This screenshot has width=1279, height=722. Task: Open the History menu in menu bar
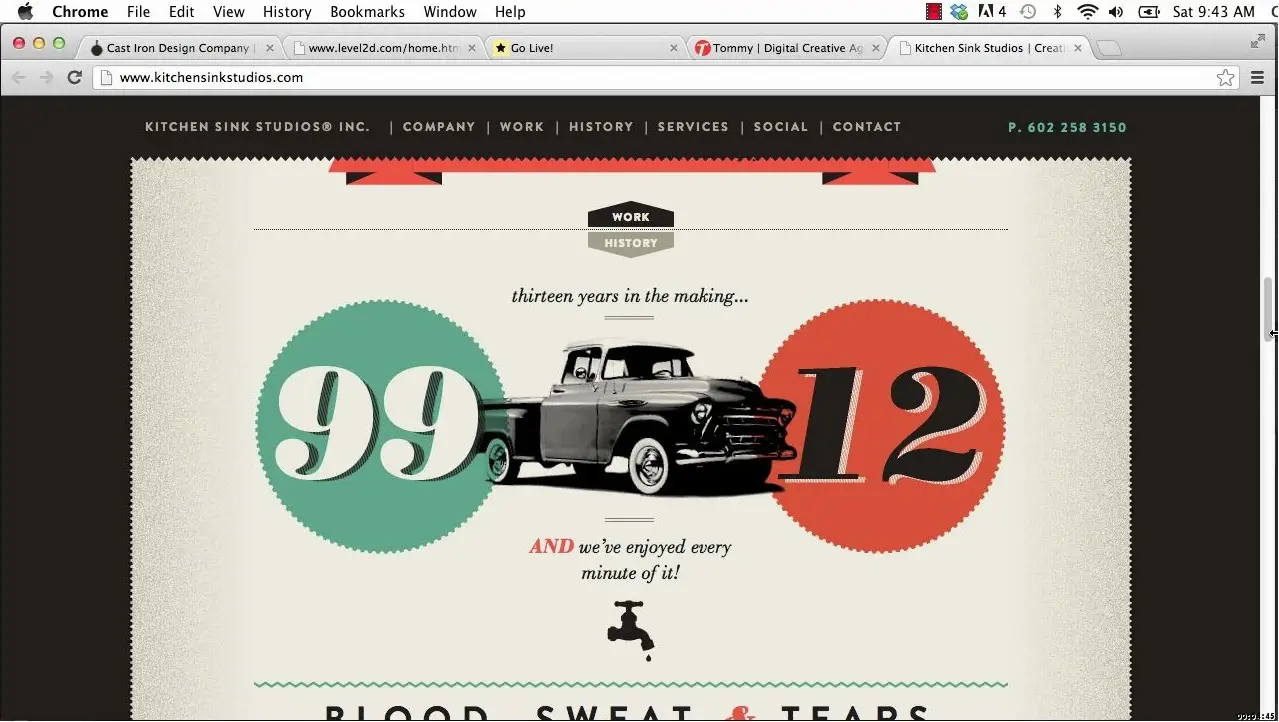click(287, 12)
